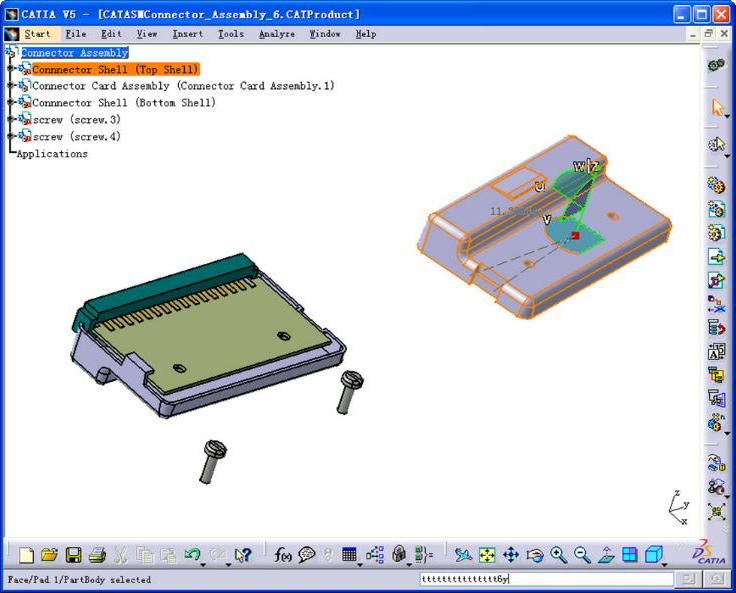Screen dimensions: 736x593
Task: Save with the floppy disk icon
Action: pos(73,555)
